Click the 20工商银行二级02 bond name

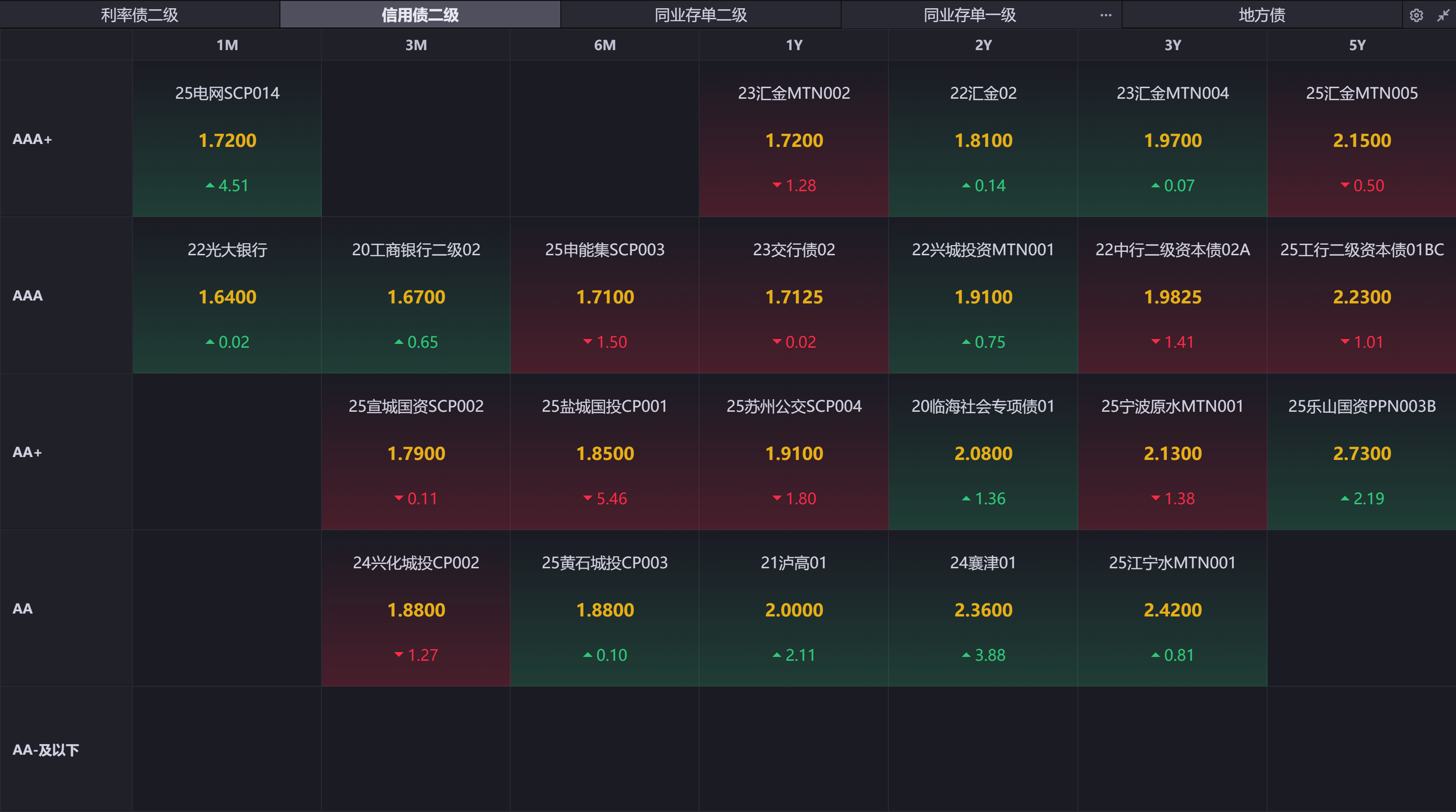point(416,250)
